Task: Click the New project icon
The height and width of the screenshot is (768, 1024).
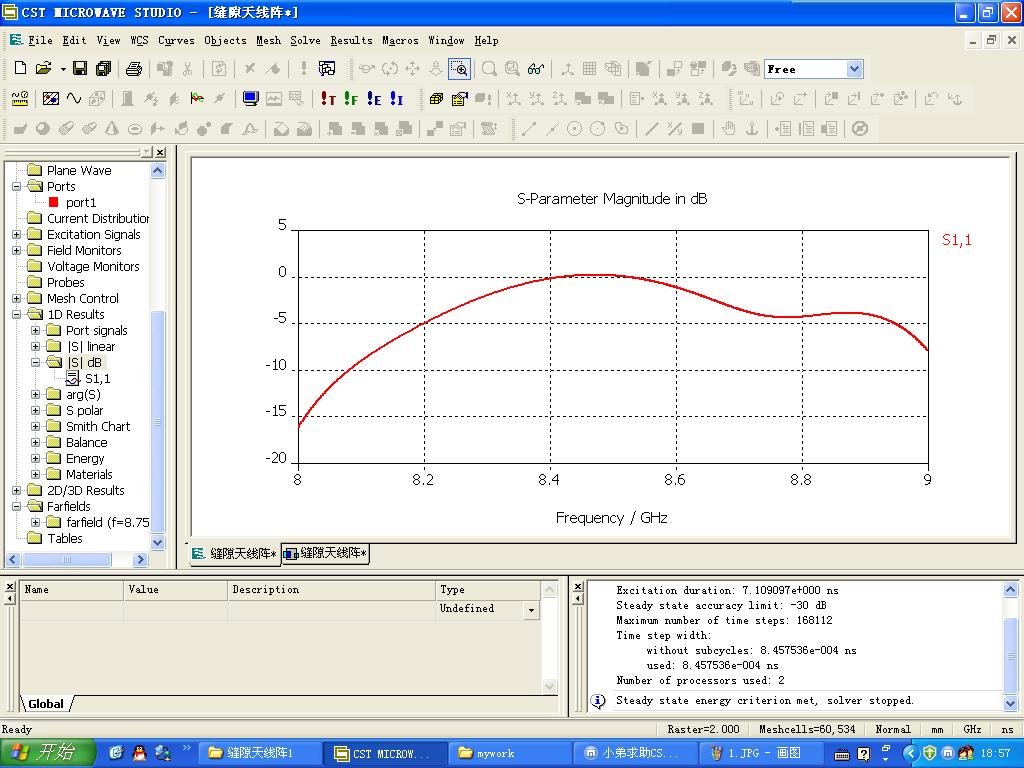Action: click(20, 68)
